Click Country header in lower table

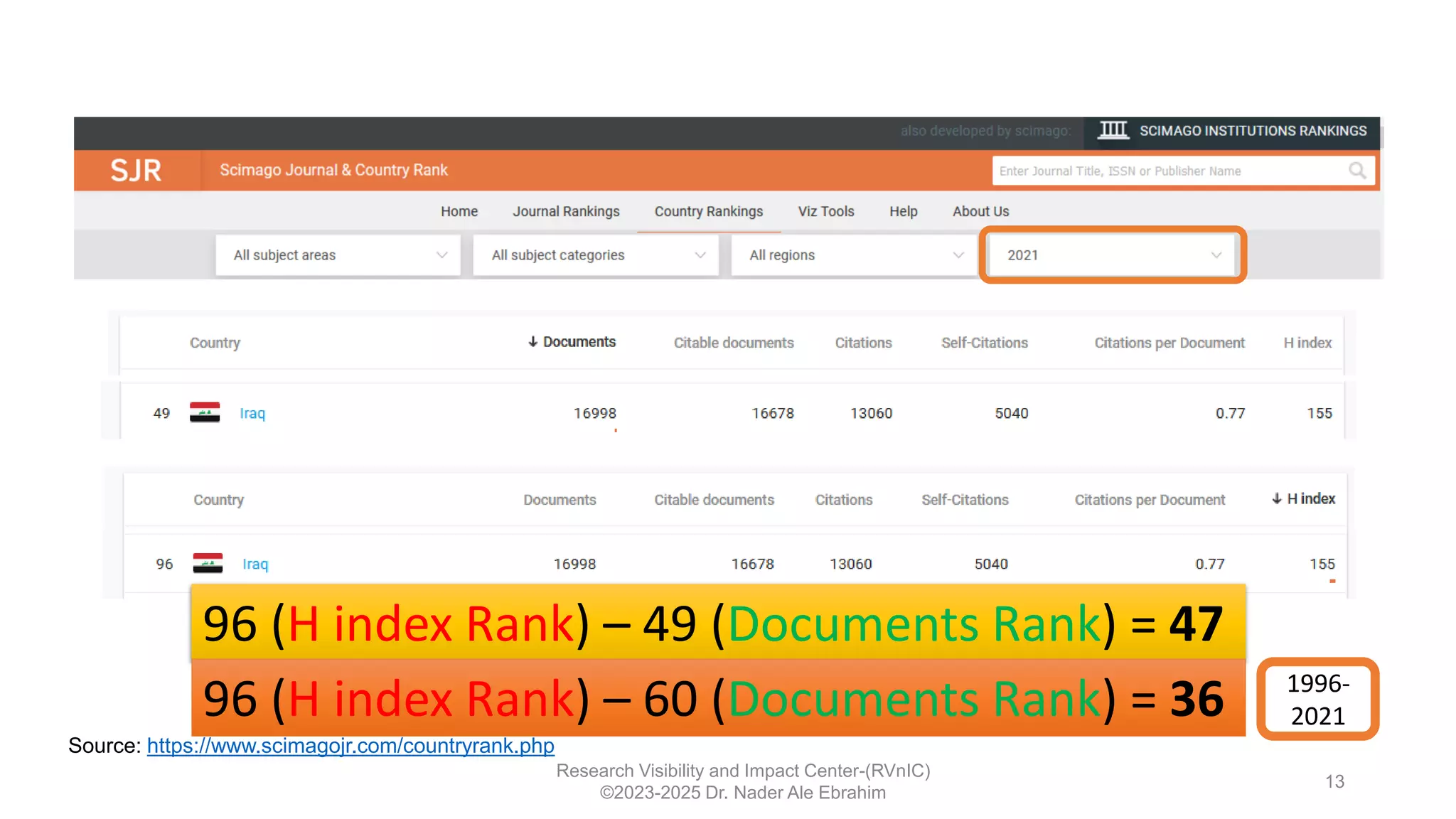coord(218,500)
